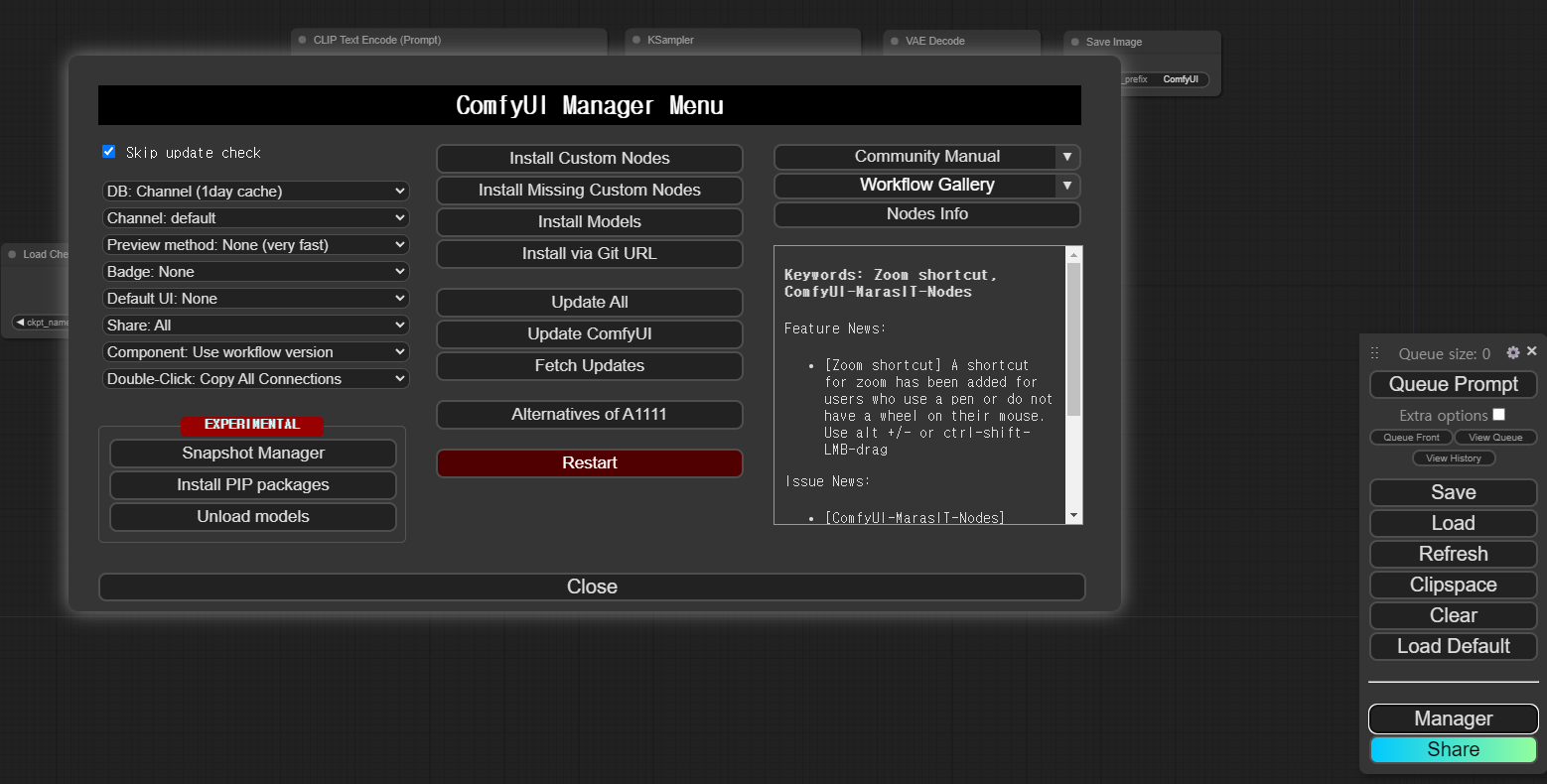This screenshot has height=784, width=1547.
Task: Expand the Workflow Gallery dropdown arrow
Action: pyautogui.click(x=1067, y=186)
